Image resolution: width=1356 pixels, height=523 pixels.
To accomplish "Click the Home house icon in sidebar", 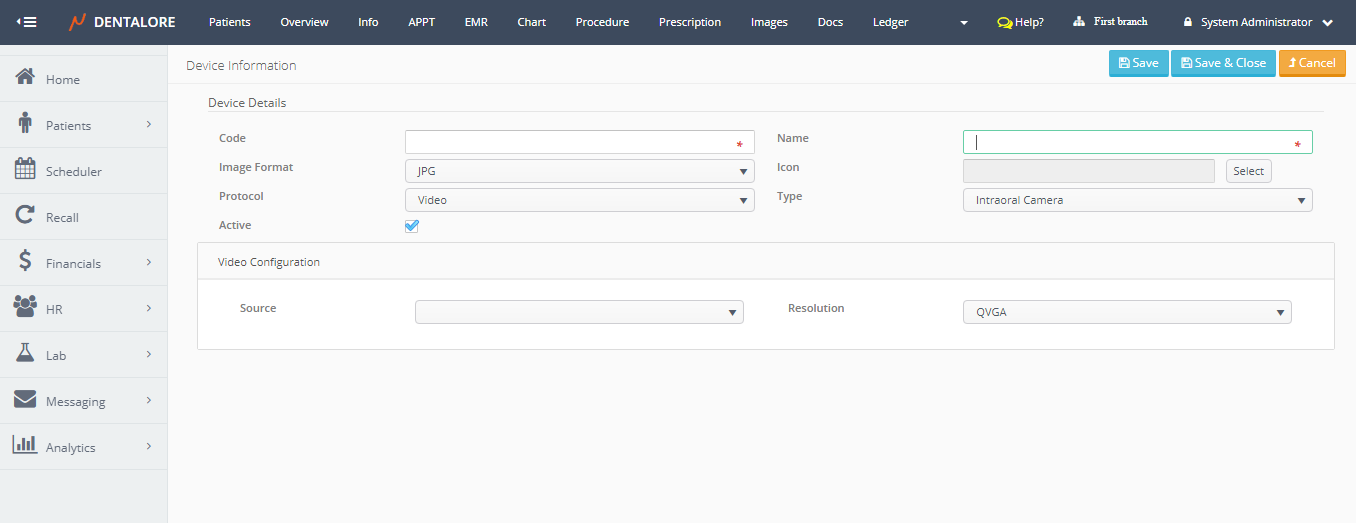I will pos(26,78).
